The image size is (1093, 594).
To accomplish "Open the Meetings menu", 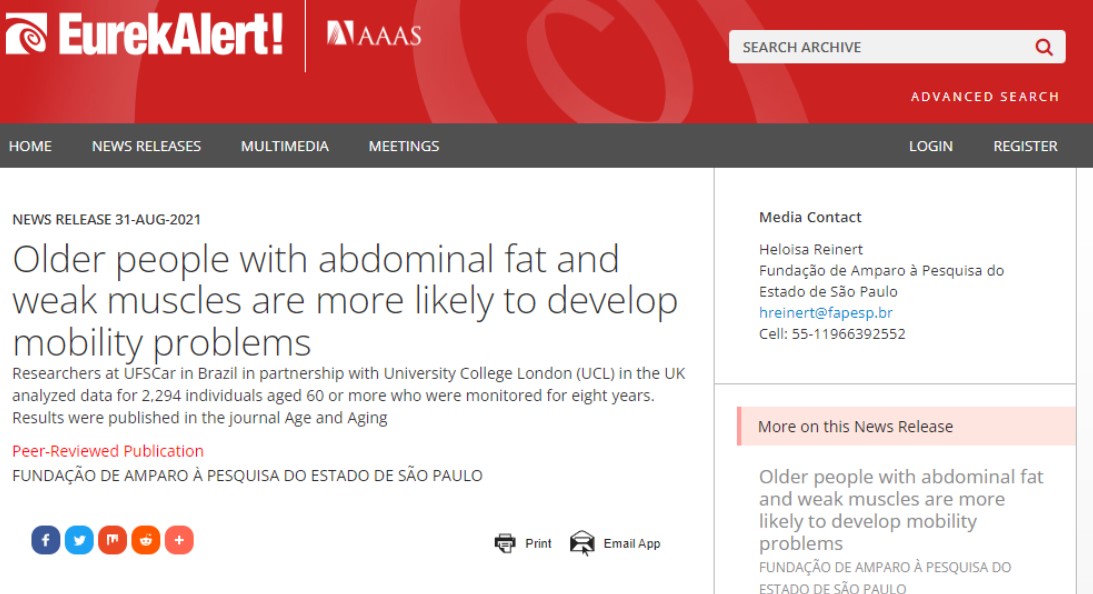I will click(404, 146).
